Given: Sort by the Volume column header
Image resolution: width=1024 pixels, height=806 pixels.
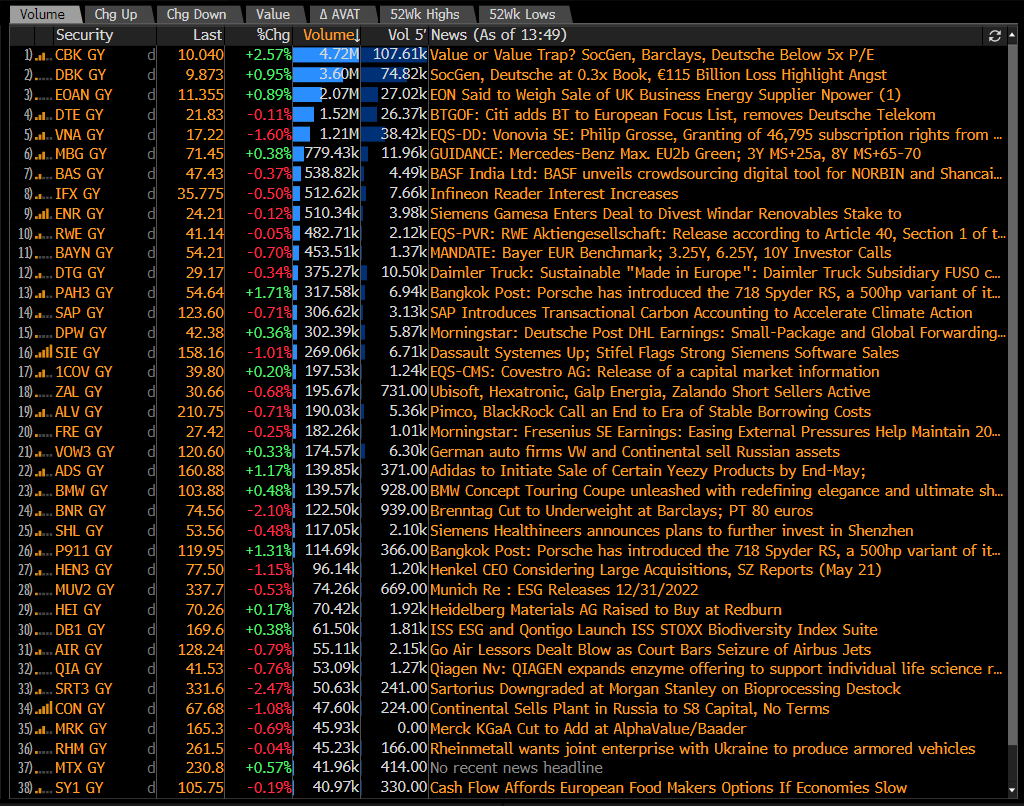Looking at the screenshot, I should tap(332, 35).
